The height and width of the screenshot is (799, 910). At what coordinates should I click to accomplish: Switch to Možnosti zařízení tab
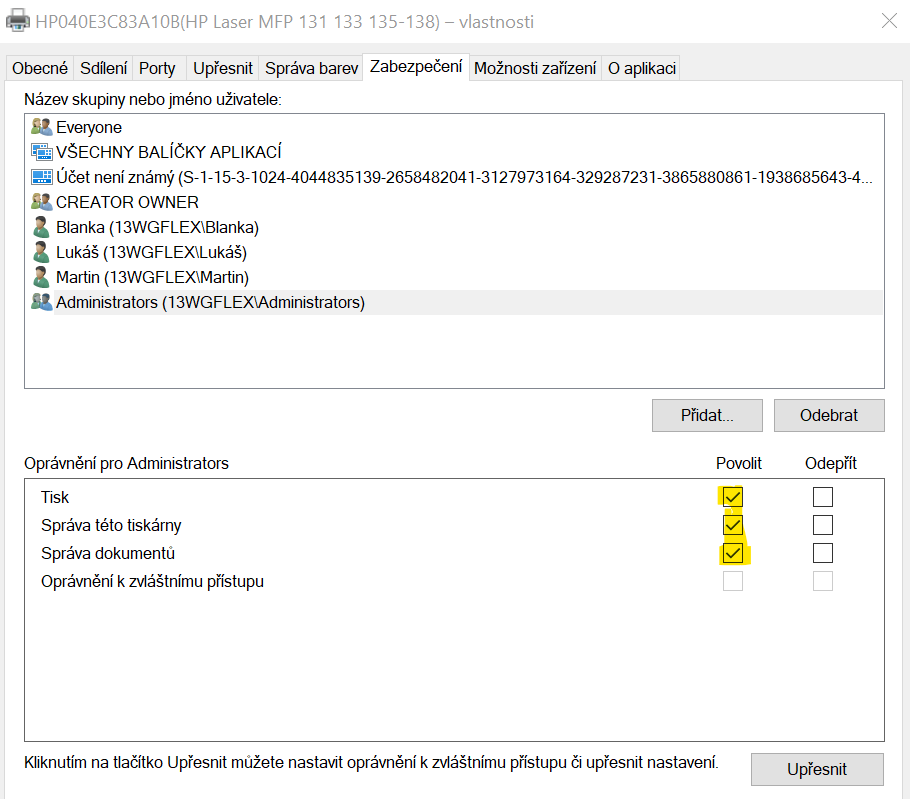[x=535, y=68]
